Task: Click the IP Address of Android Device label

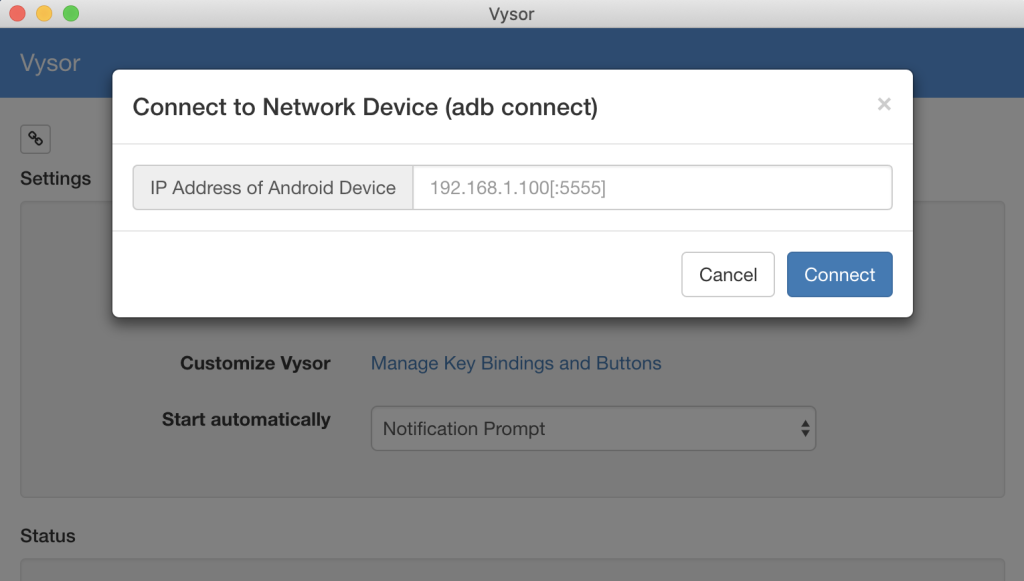Action: point(273,187)
